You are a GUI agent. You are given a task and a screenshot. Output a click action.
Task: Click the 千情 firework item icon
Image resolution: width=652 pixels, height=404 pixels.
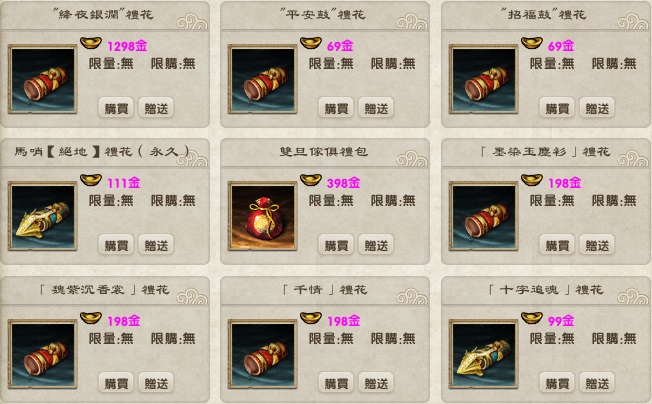[262, 354]
